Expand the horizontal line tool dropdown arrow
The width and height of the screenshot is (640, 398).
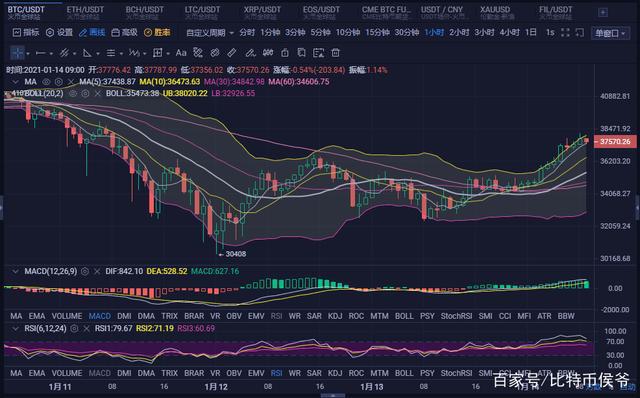(51, 53)
